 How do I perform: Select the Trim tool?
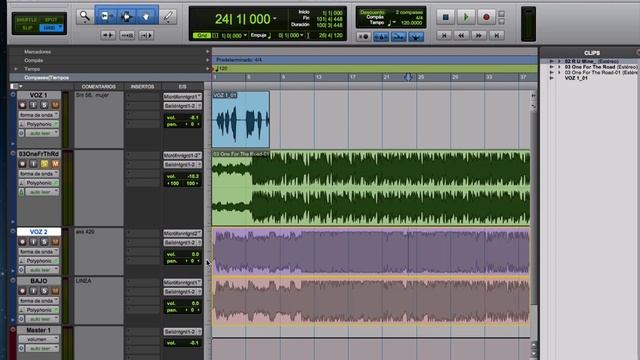[x=106, y=16]
